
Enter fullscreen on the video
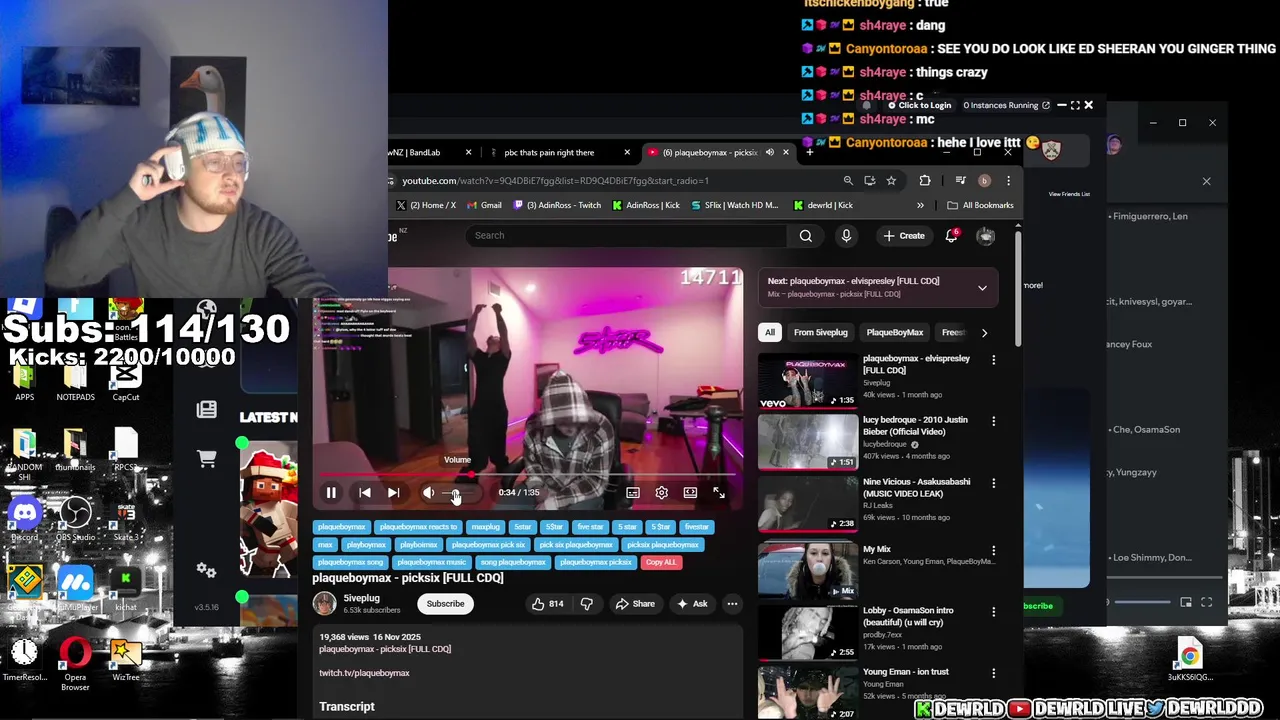(x=718, y=493)
